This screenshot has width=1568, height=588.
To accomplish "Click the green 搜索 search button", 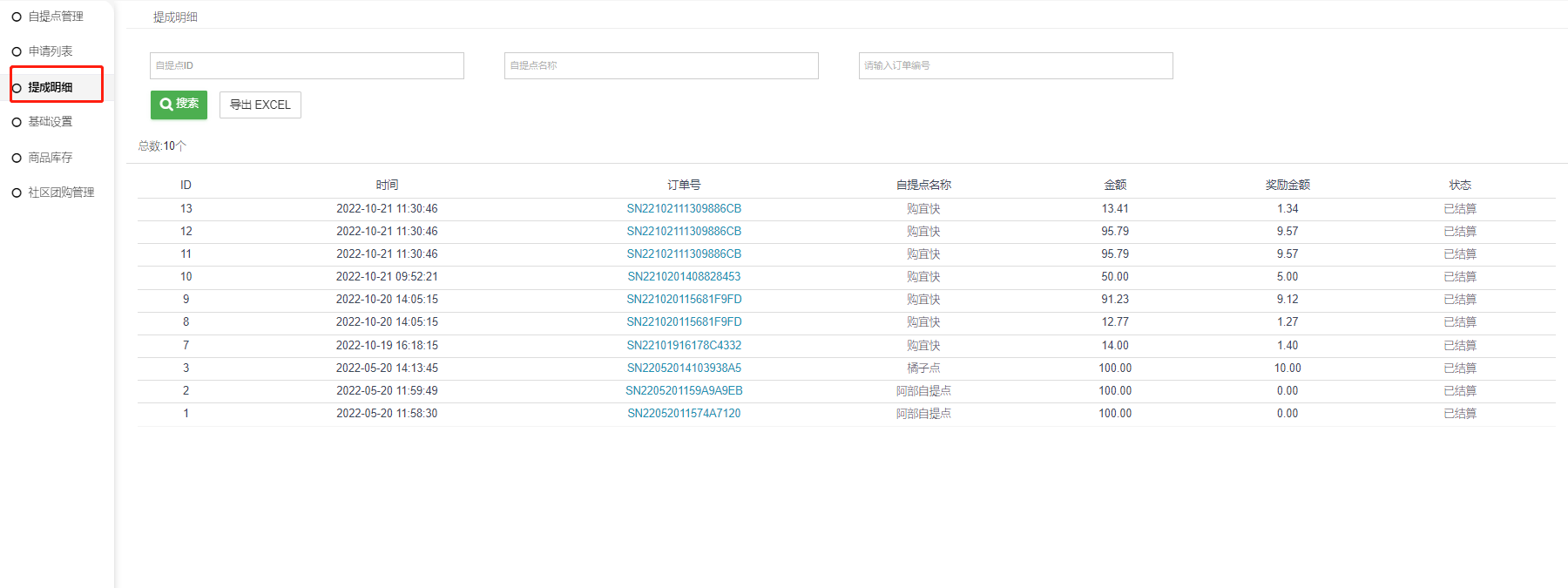I will (x=179, y=105).
